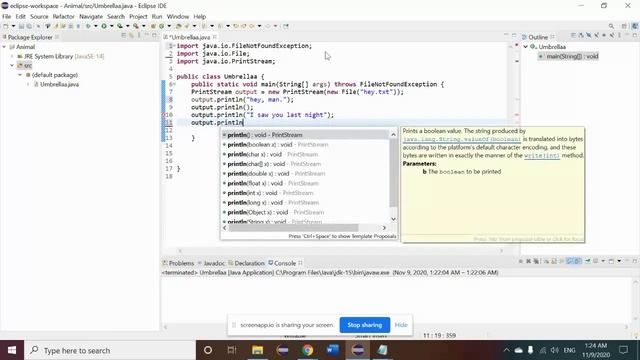Screen dimensions: 640x360
Task: Click the Hide link in sharing bar
Action: pos(401,325)
